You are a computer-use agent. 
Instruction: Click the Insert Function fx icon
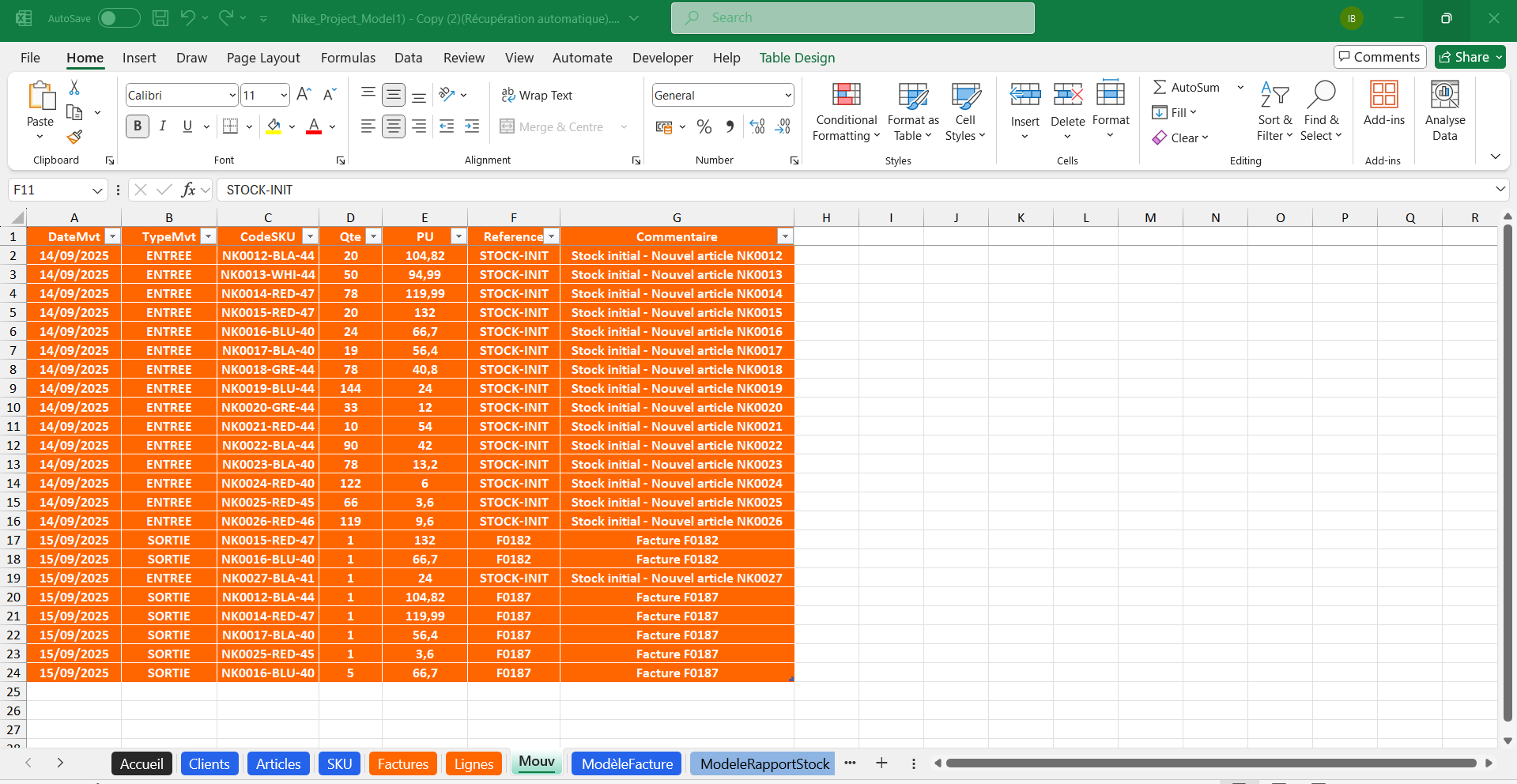pyautogui.click(x=188, y=190)
